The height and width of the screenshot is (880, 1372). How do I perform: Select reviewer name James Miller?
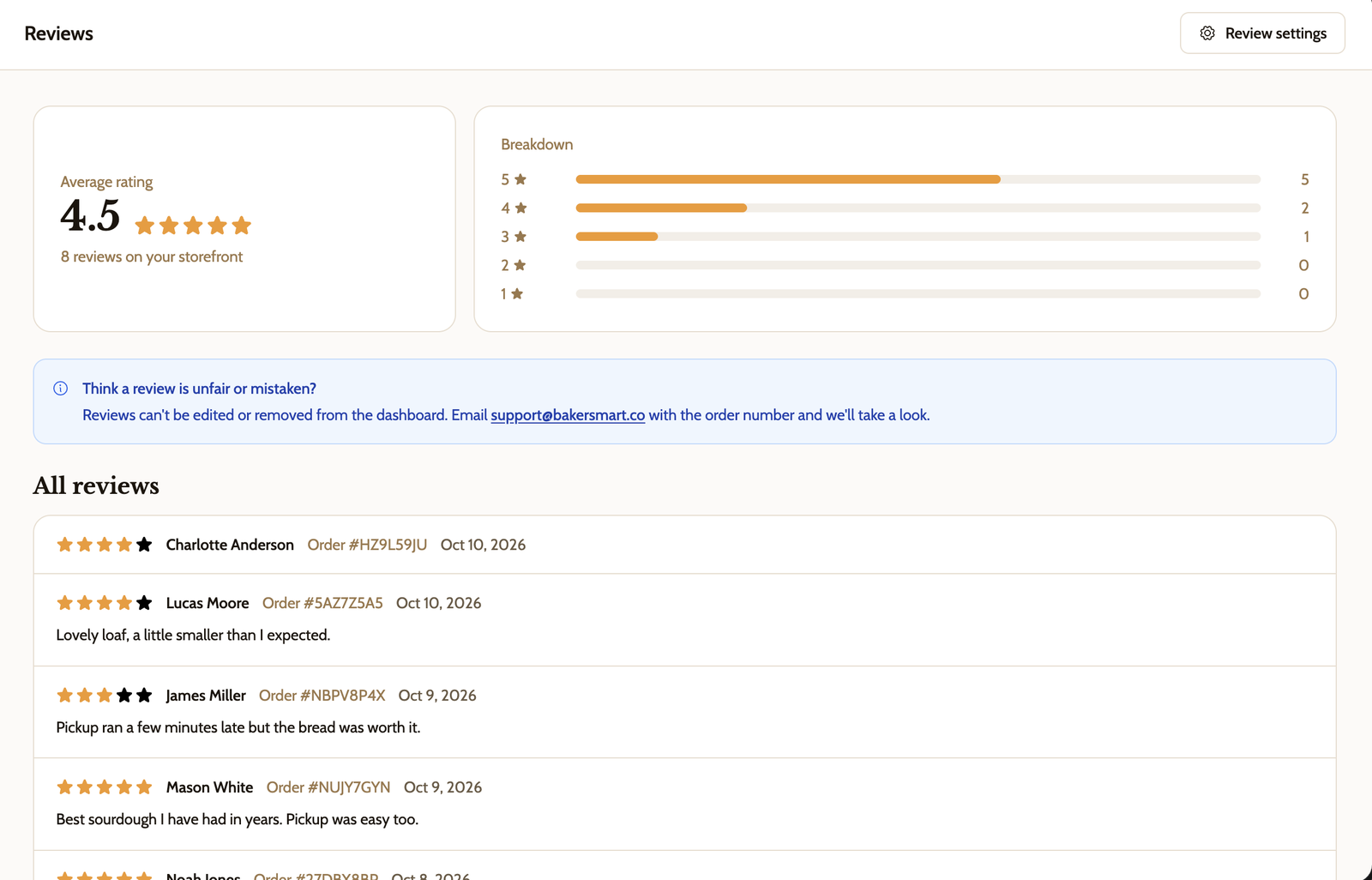tap(206, 696)
